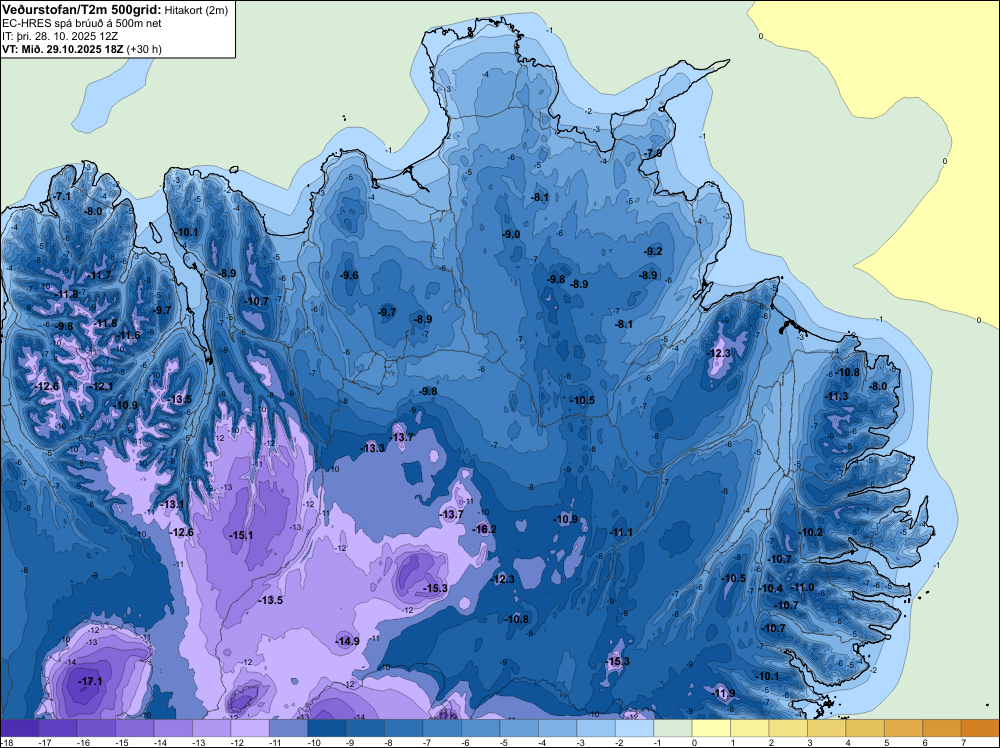The width and height of the screenshot is (1000, 748).
Task: Click the -10.4 temperature label
Action: click(771, 589)
